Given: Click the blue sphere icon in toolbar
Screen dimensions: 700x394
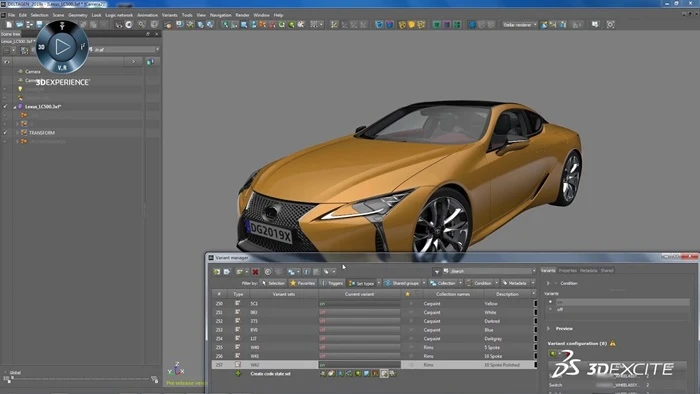Looking at the screenshot, I should [472, 25].
